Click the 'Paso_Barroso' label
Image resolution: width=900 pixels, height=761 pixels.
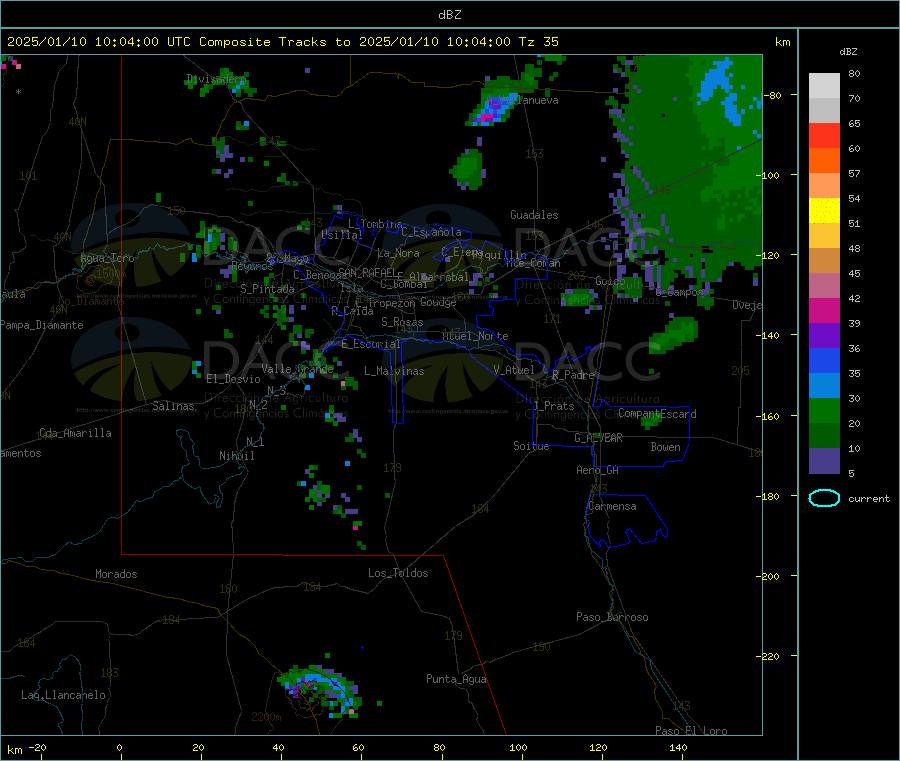(x=612, y=617)
